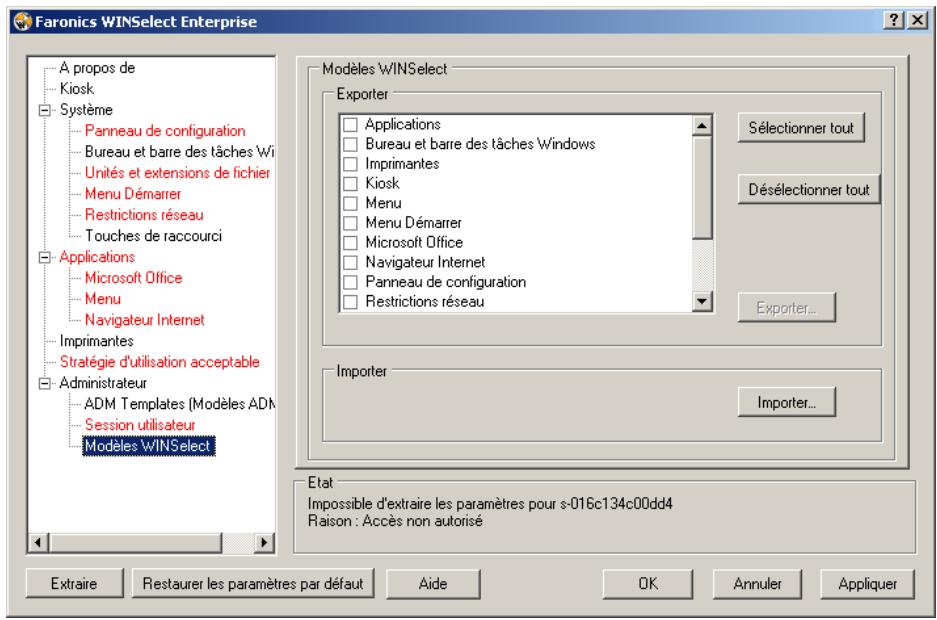Click the Désélectionner tout button
Viewport: 937px width, 620px height.
809,190
